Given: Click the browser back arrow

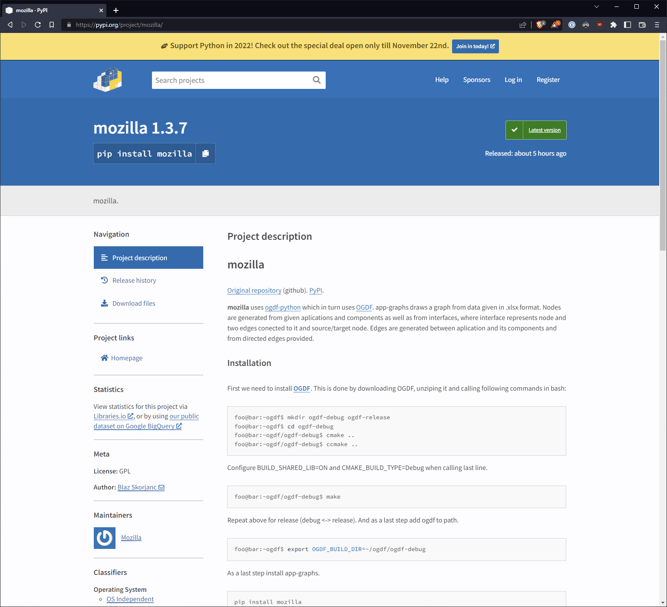Looking at the screenshot, I should [x=10, y=25].
